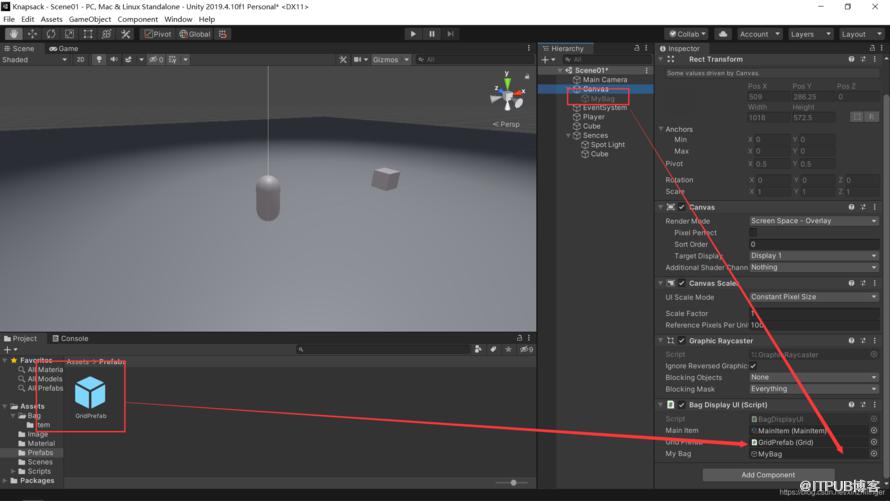Screen dimensions: 890x501
Task: Open the Render Mode dropdown
Action: tap(814, 221)
